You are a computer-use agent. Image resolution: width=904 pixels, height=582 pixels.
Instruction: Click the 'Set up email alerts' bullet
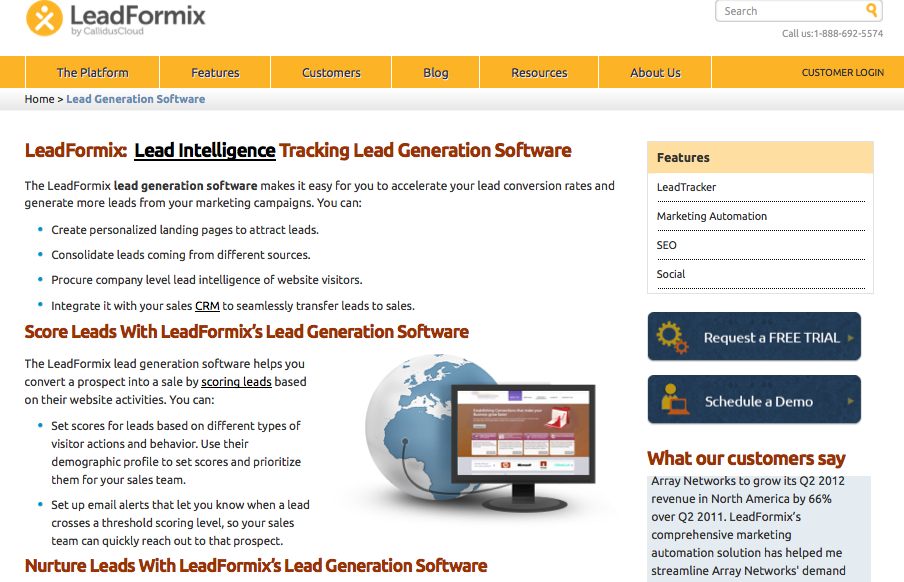pyautogui.click(x=180, y=523)
